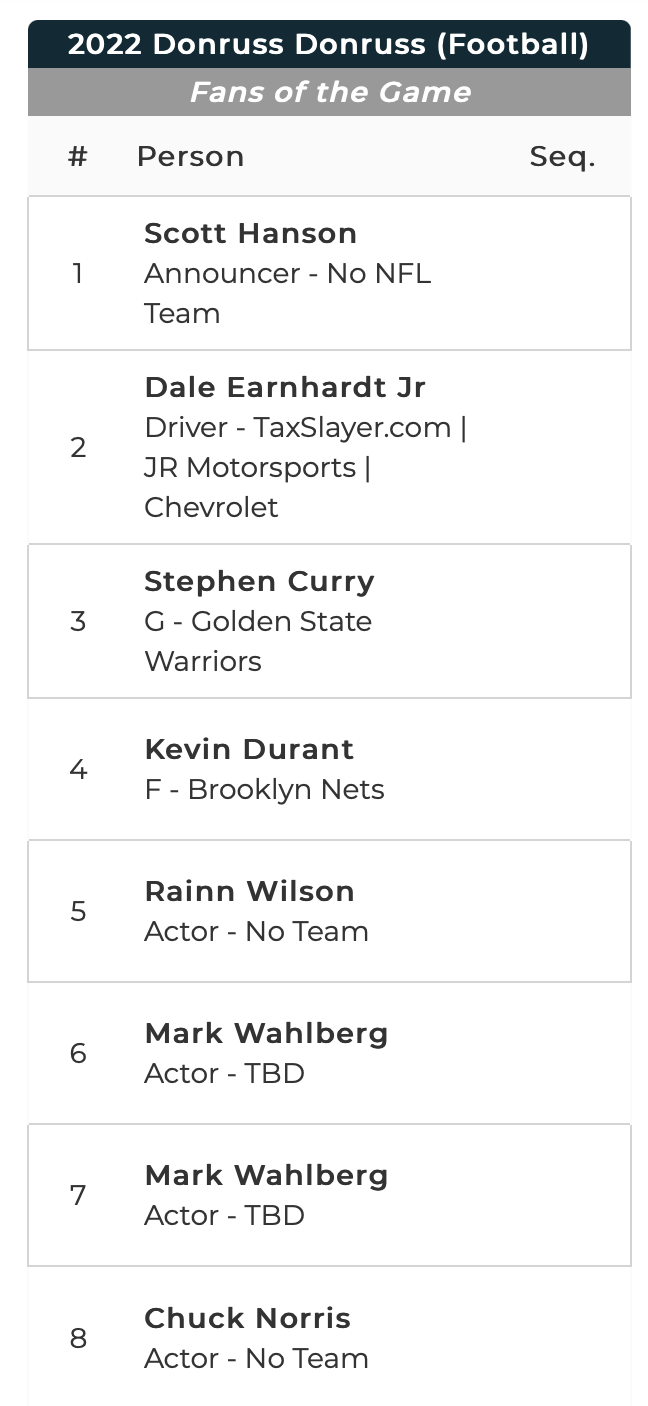Open Mark Wahlberg in row 6
The height and width of the screenshot is (1406, 648).
266,1033
